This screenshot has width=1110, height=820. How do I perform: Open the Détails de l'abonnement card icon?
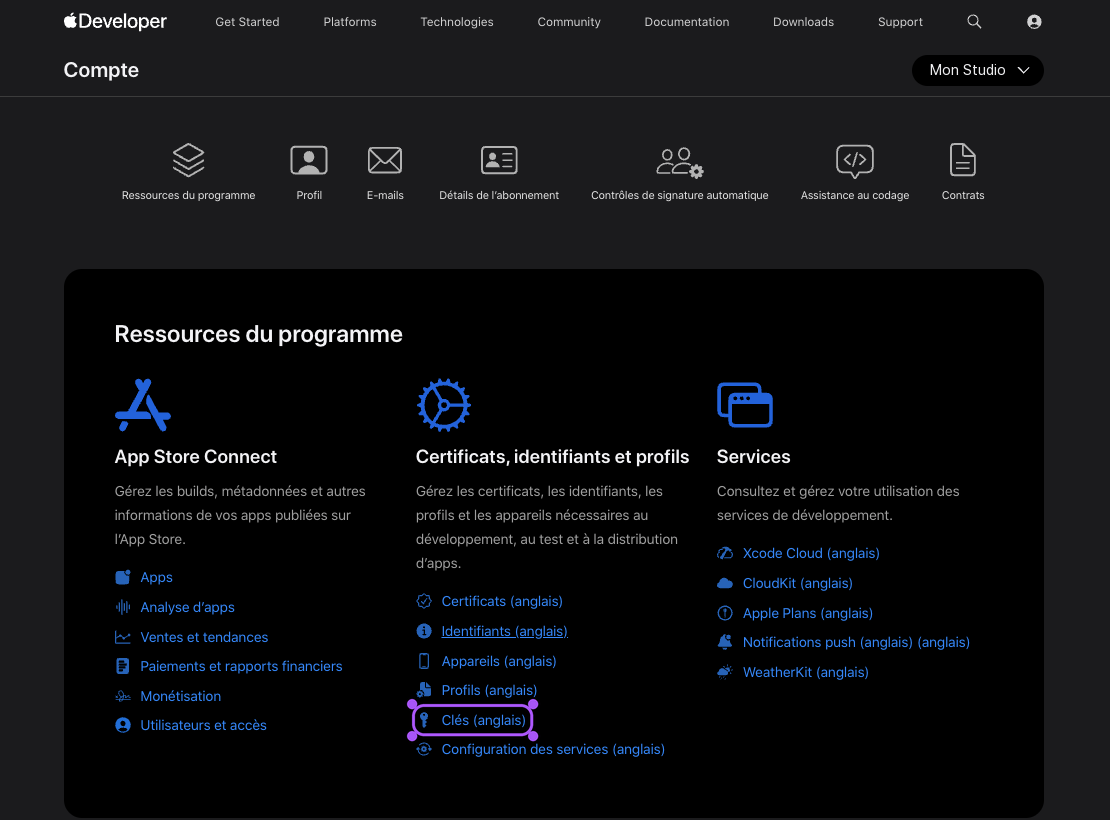(499, 160)
